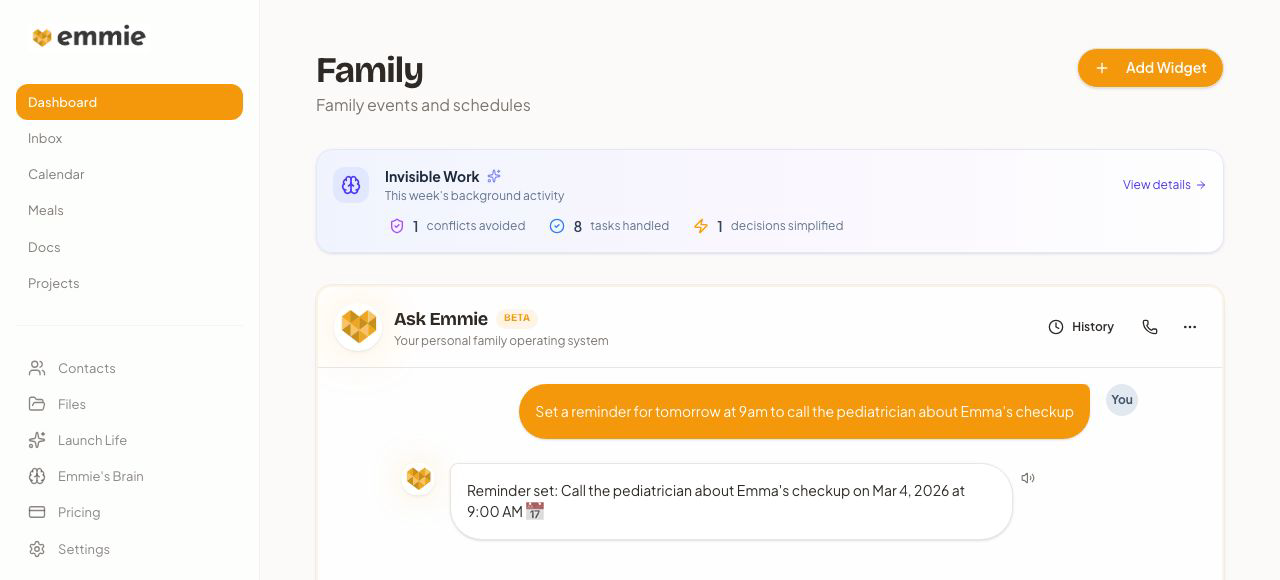The image size is (1280, 580).
Task: Open View details on Invisible Work
Action: (1164, 185)
